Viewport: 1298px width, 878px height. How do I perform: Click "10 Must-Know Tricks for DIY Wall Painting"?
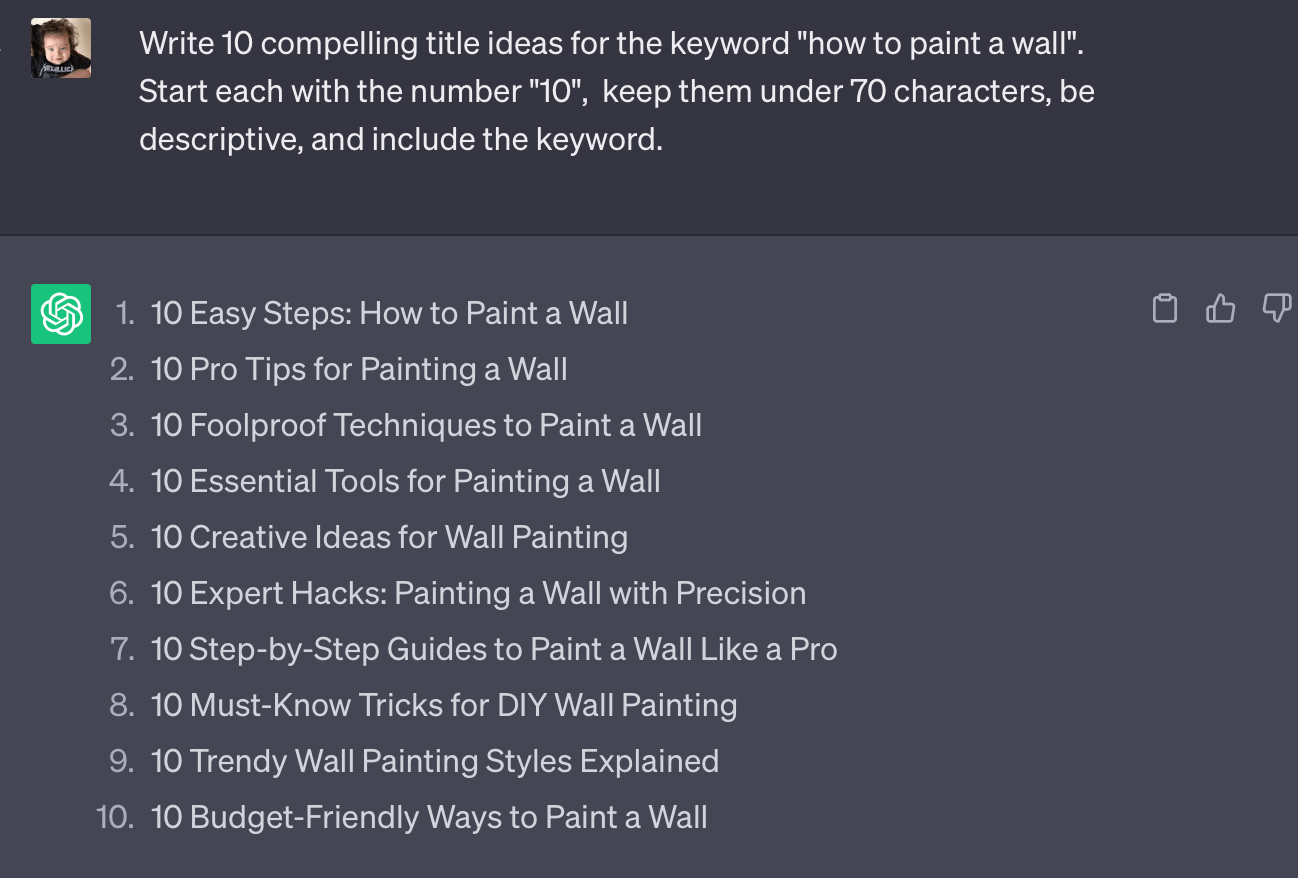[x=444, y=705]
